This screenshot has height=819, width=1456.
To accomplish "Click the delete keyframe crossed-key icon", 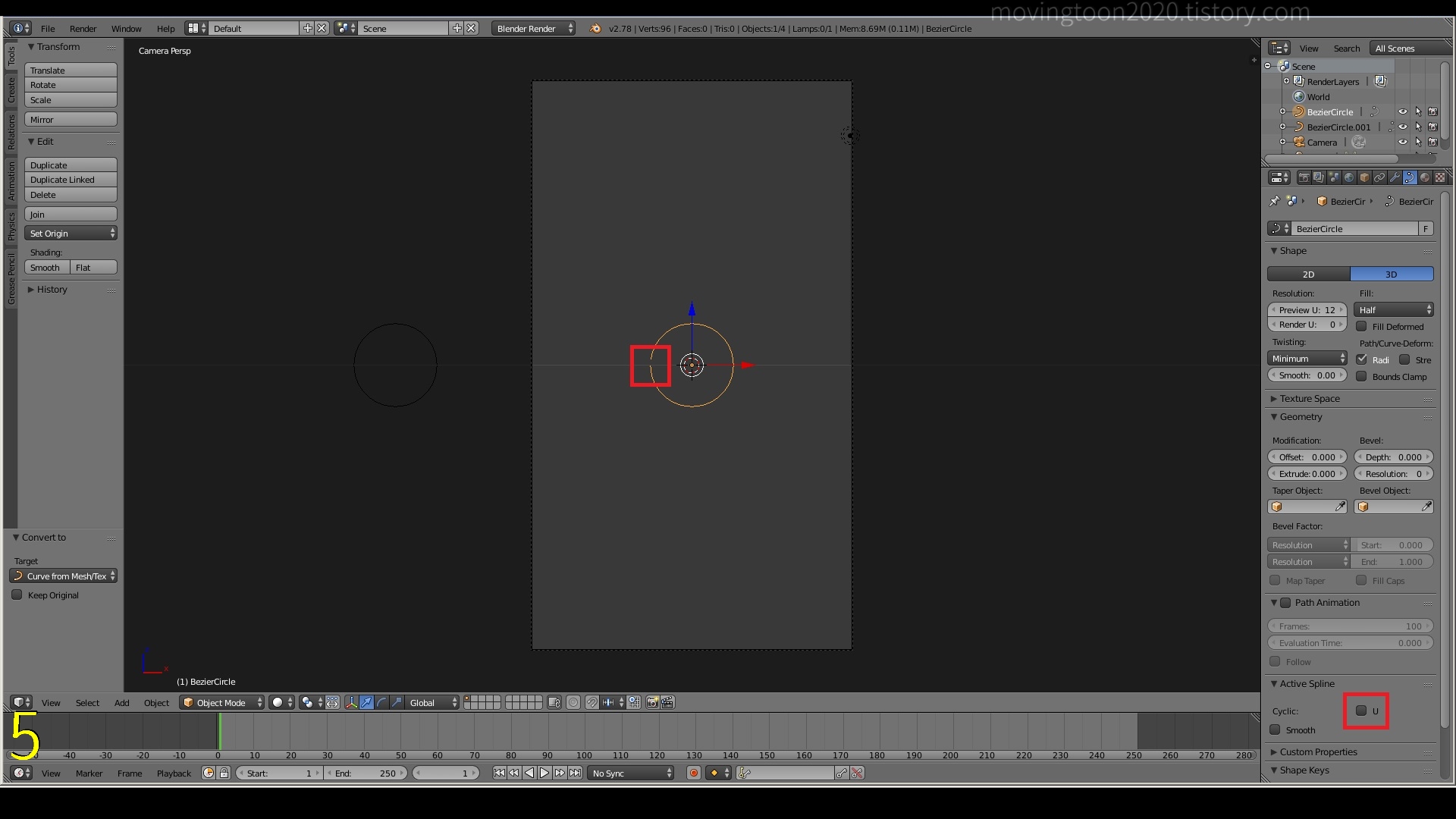I will pos(857,773).
